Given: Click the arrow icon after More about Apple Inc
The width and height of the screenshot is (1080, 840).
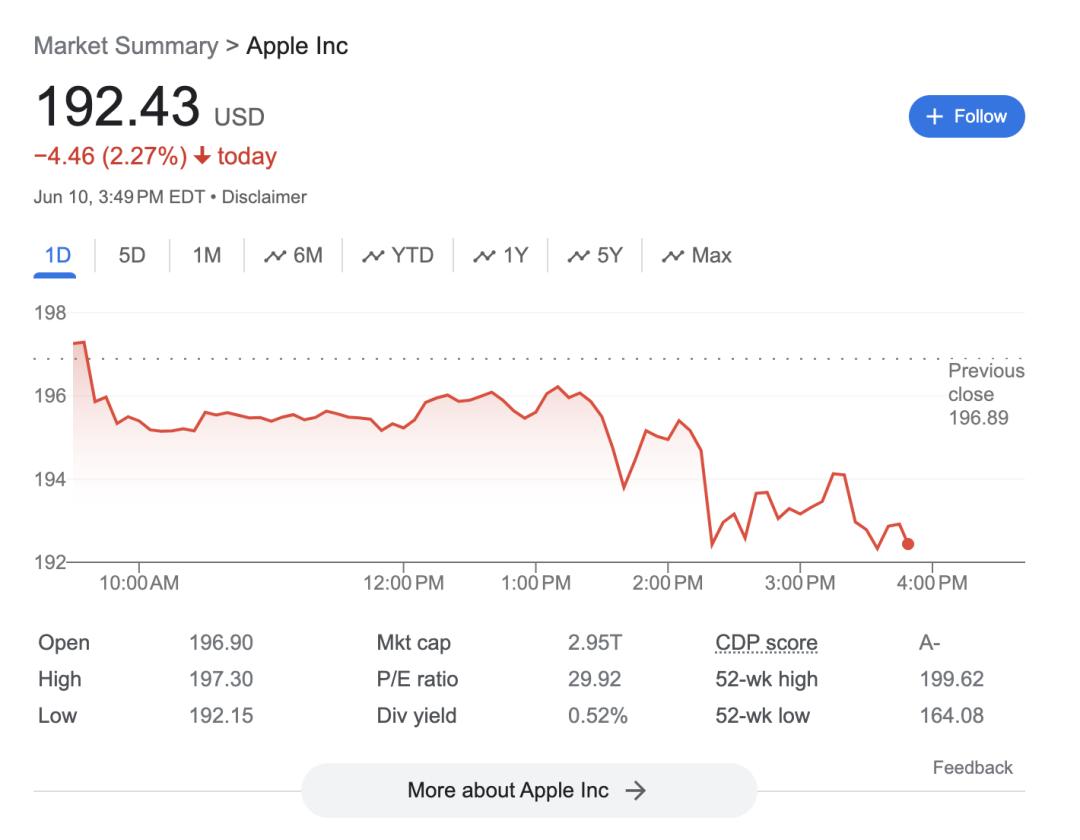Looking at the screenshot, I should pyautogui.click(x=635, y=790).
